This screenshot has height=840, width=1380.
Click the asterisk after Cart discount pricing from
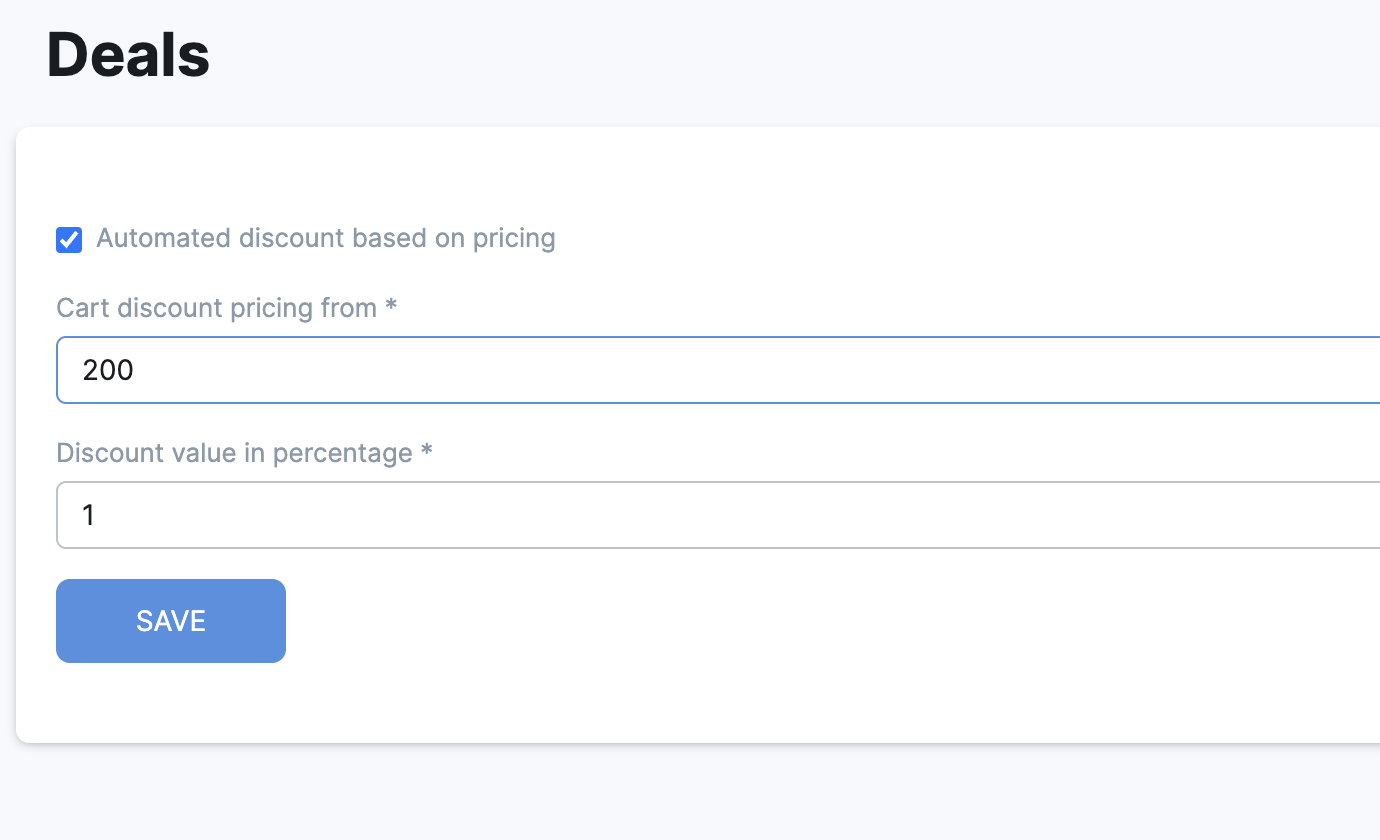tap(391, 306)
